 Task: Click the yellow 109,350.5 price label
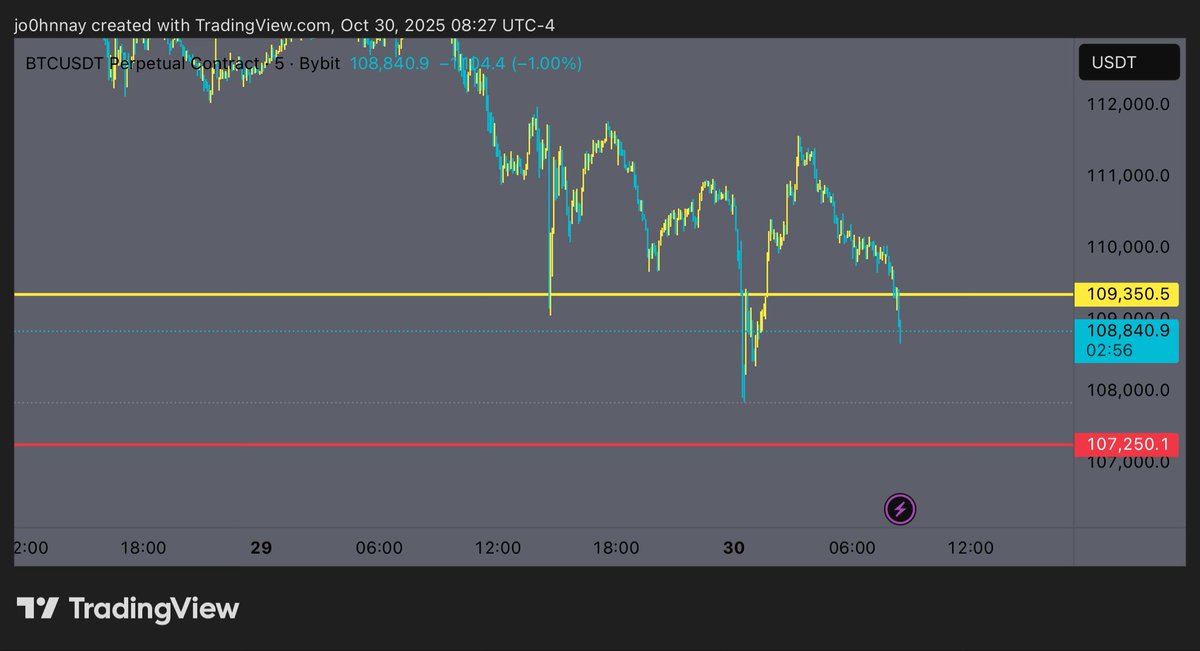coord(1127,295)
